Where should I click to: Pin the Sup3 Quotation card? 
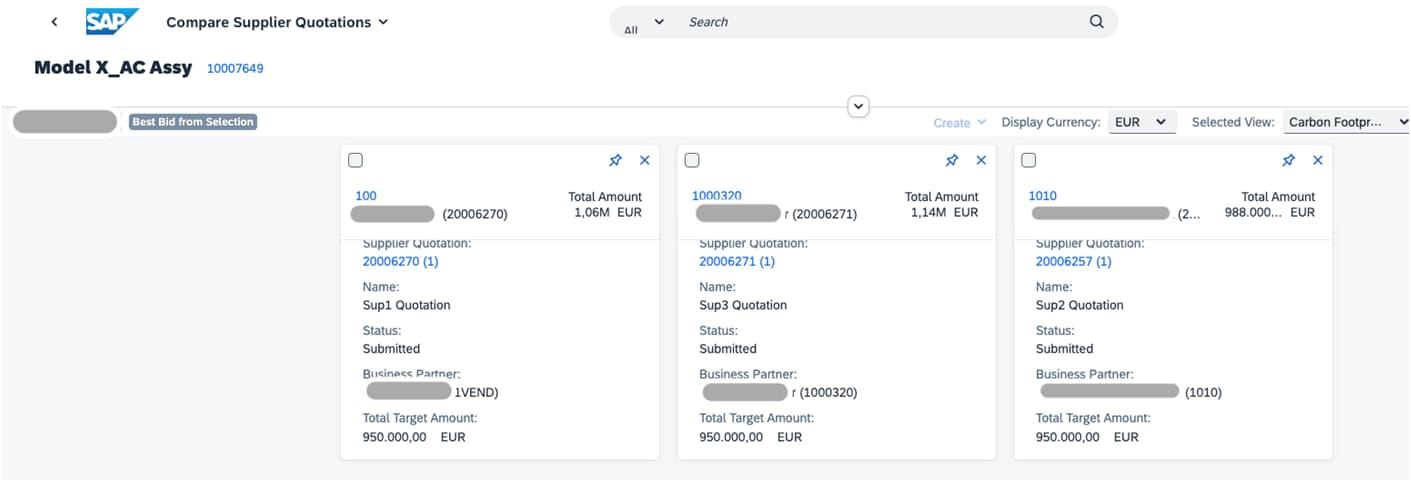(x=952, y=160)
